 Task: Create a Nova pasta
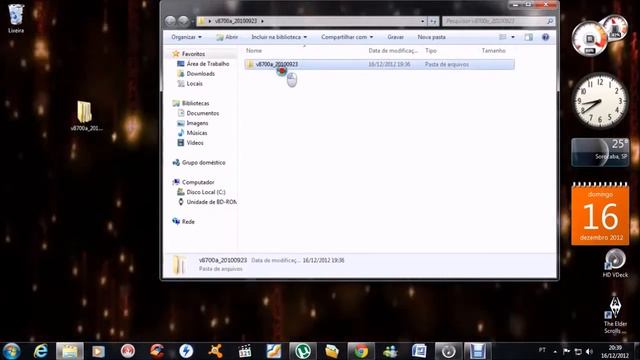point(431,37)
